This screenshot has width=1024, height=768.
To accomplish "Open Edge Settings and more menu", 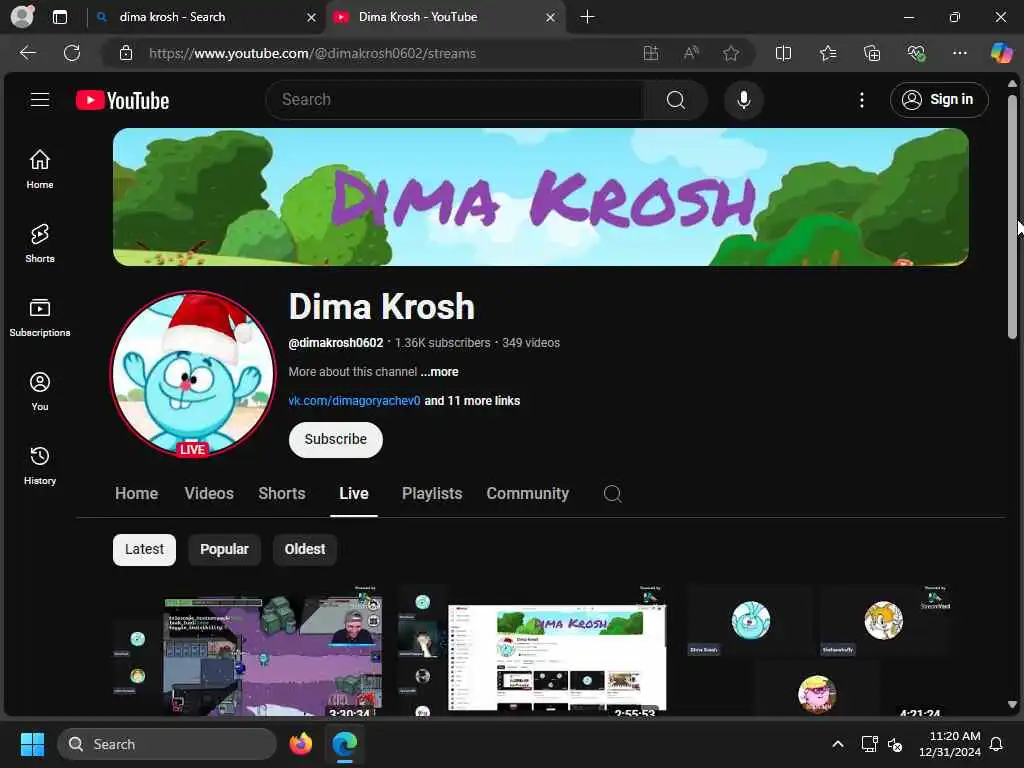I will [x=959, y=53].
